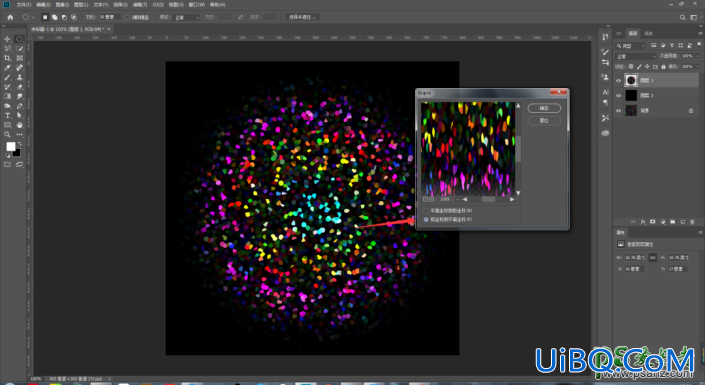Toggle lock all layer attributes icon

pos(663,67)
